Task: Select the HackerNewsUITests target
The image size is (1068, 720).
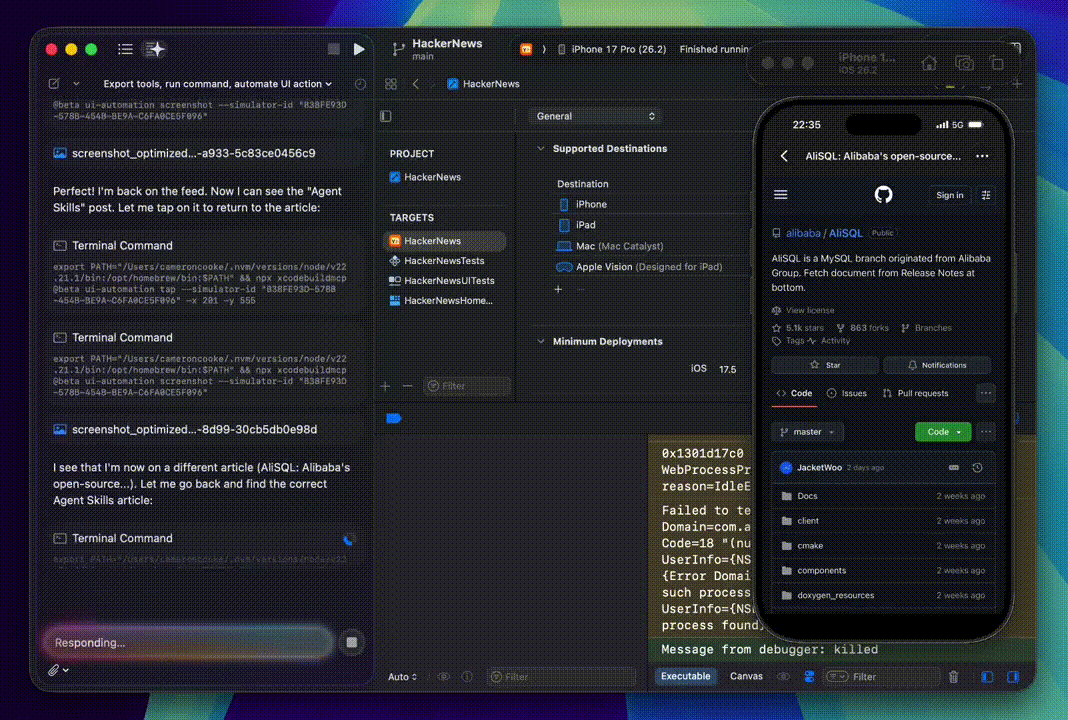Action: [449, 280]
